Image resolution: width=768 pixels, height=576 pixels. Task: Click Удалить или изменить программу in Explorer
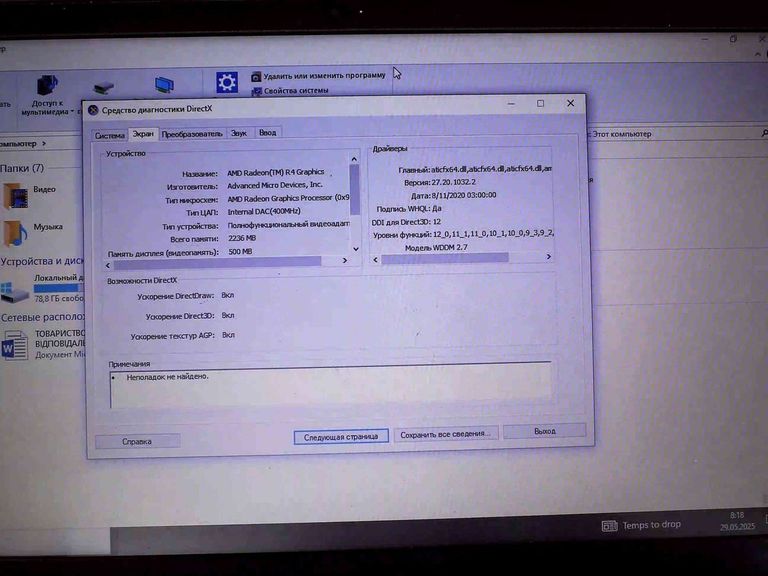[319, 76]
